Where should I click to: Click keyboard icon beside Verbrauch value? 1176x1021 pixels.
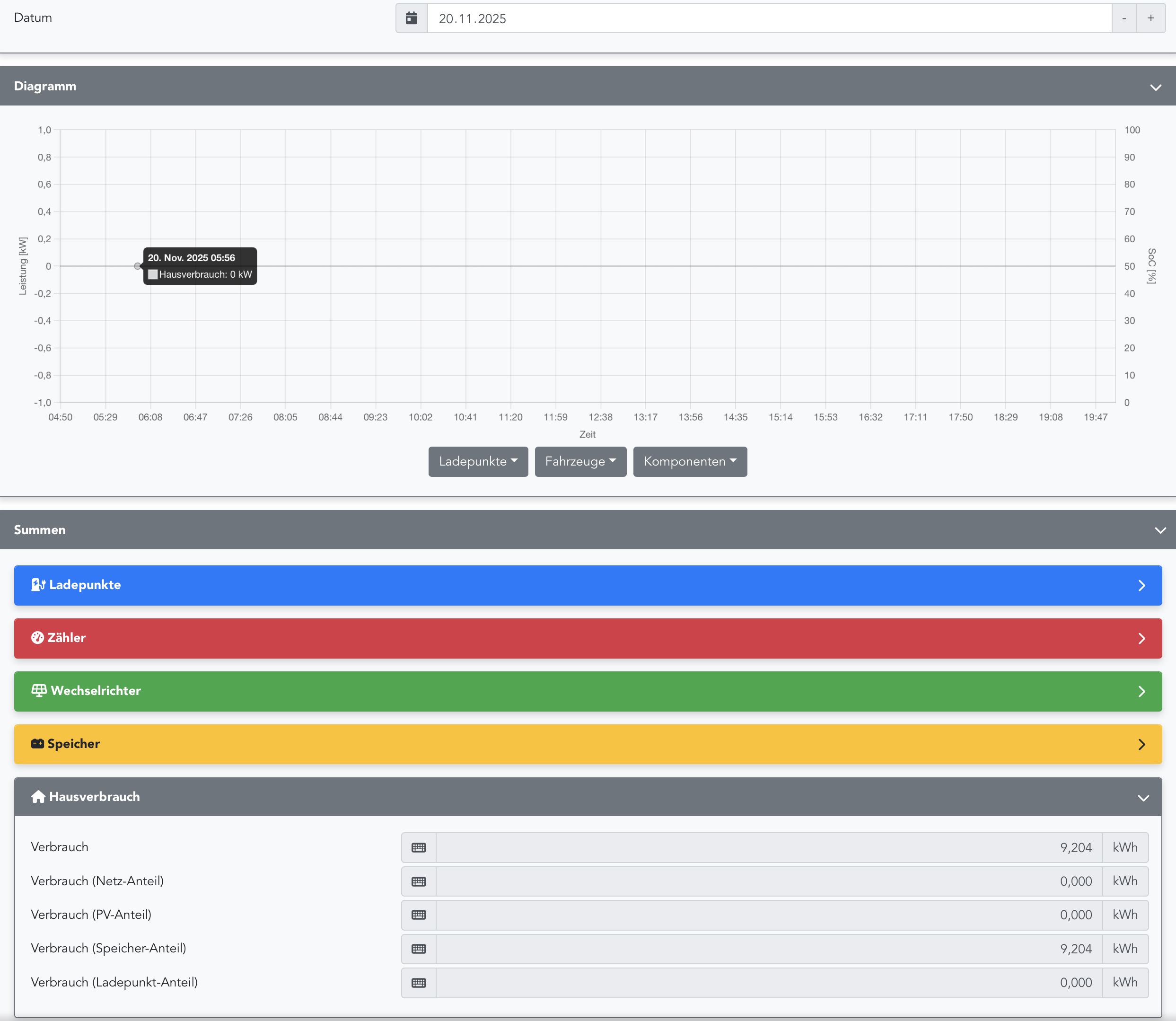(x=419, y=847)
